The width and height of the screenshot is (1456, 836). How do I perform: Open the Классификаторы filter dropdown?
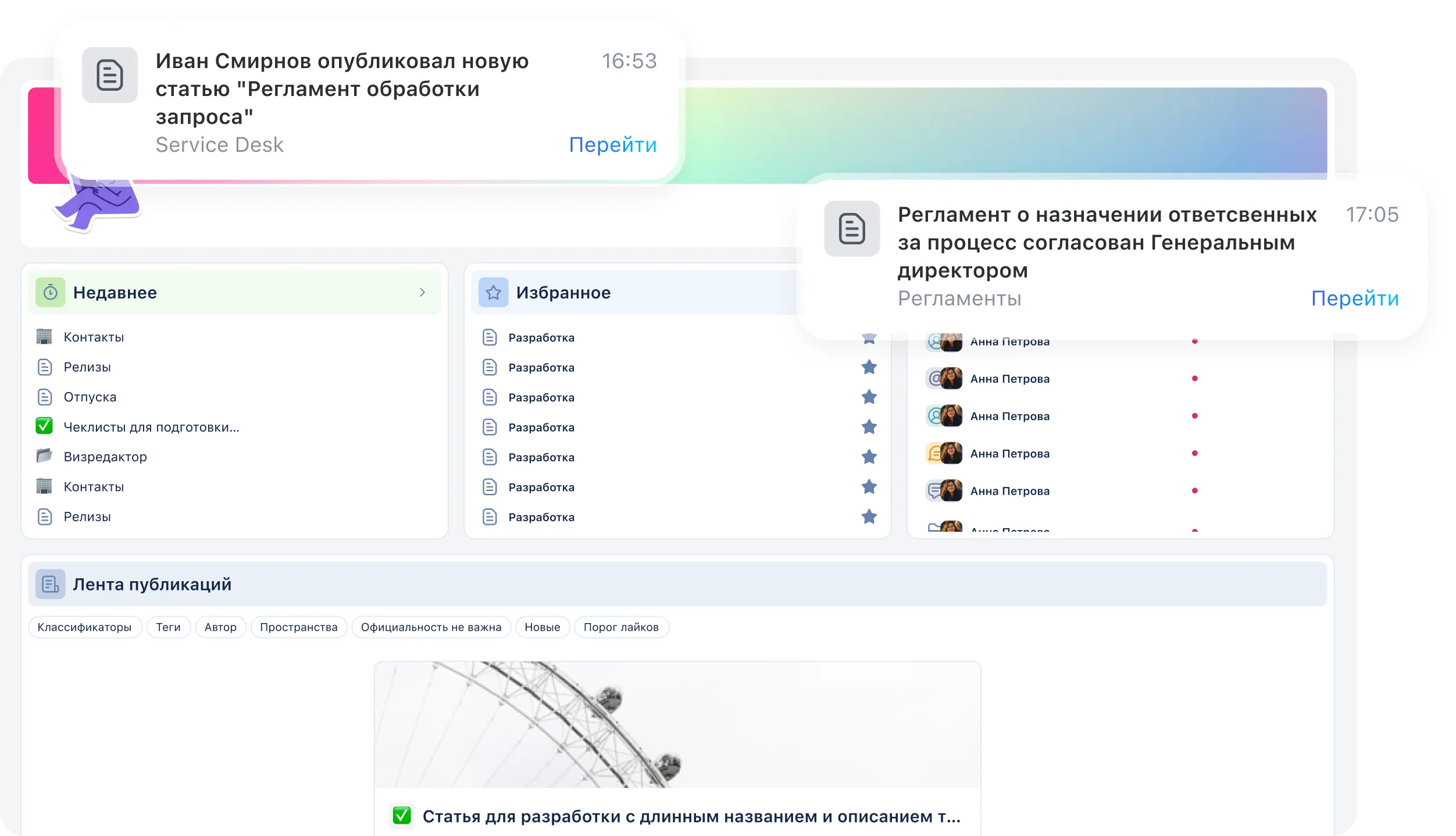[84, 627]
